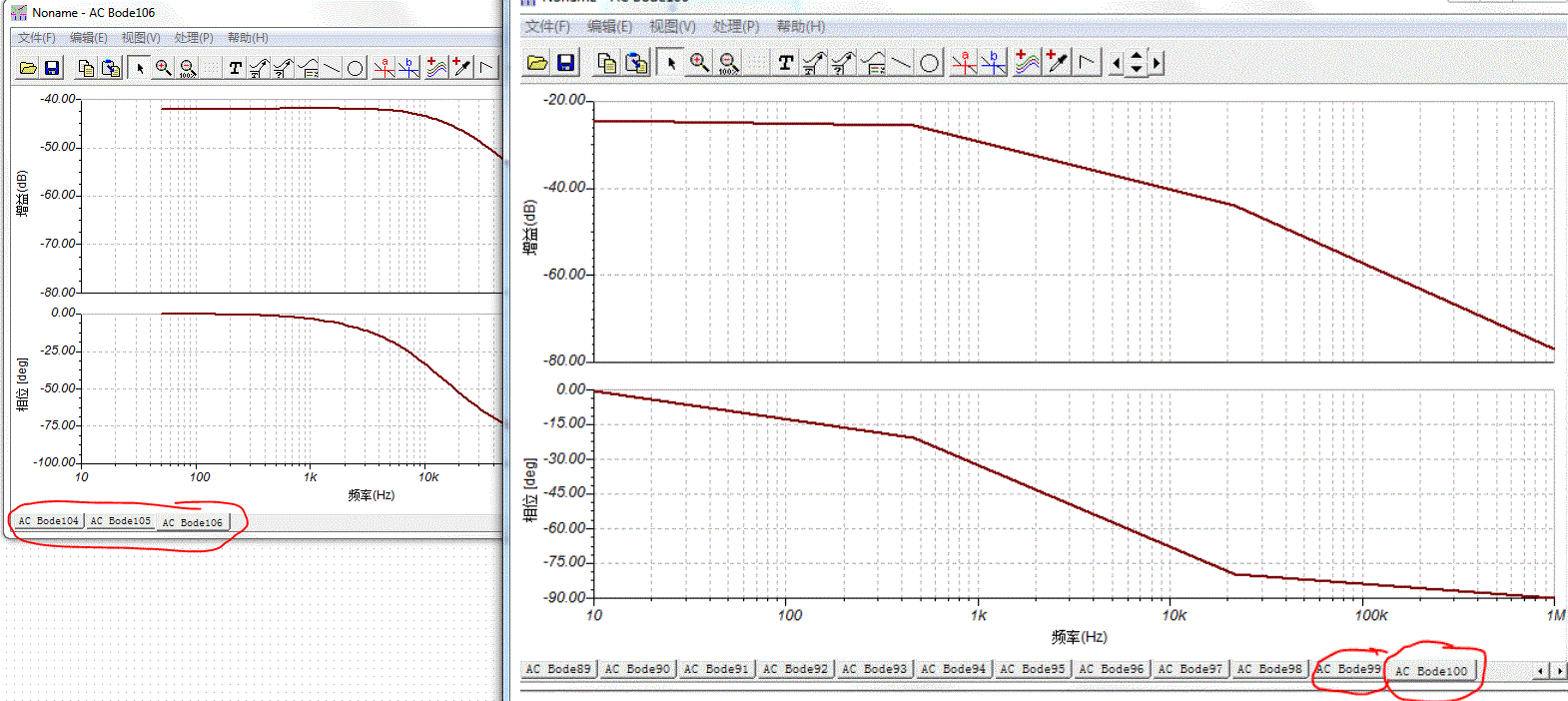Open 文件(F) menu in Bode106 window
The width and height of the screenshot is (1568, 701).
coord(37,37)
